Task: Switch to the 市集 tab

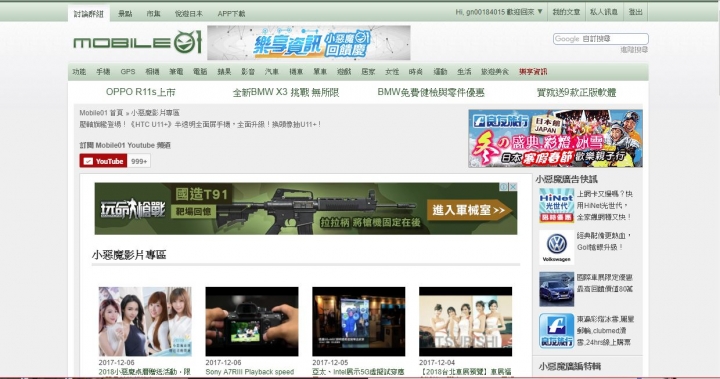Action: coord(153,14)
